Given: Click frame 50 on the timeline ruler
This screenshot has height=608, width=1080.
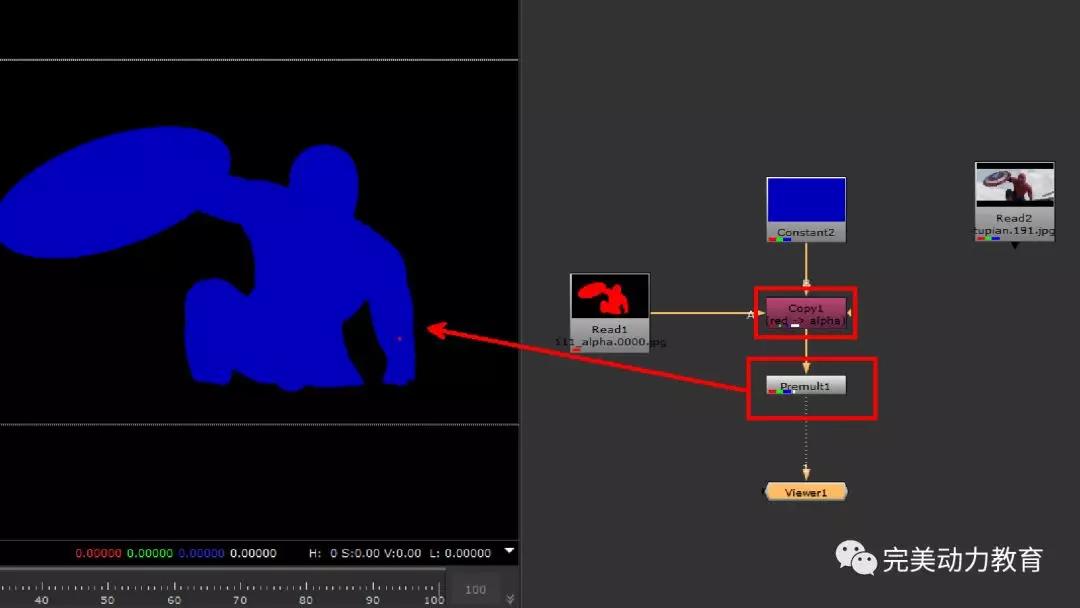Looking at the screenshot, I should [x=107, y=600].
